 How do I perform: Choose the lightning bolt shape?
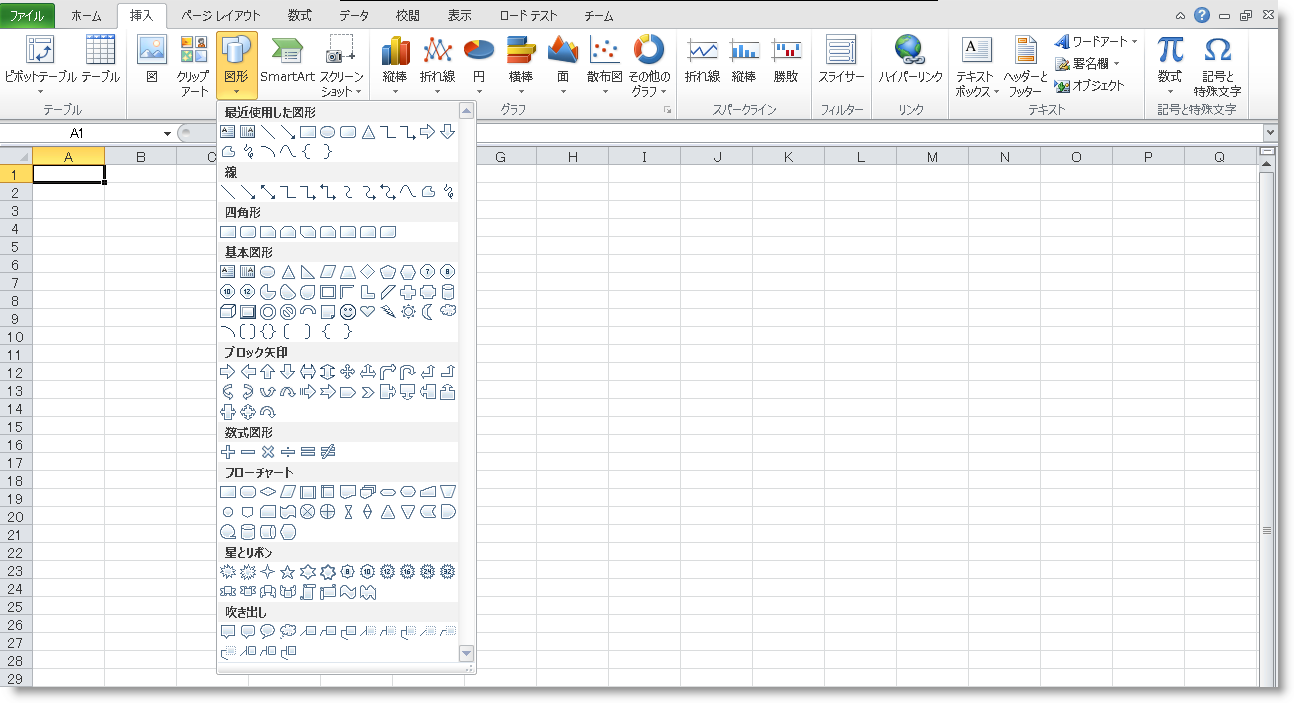(388, 312)
